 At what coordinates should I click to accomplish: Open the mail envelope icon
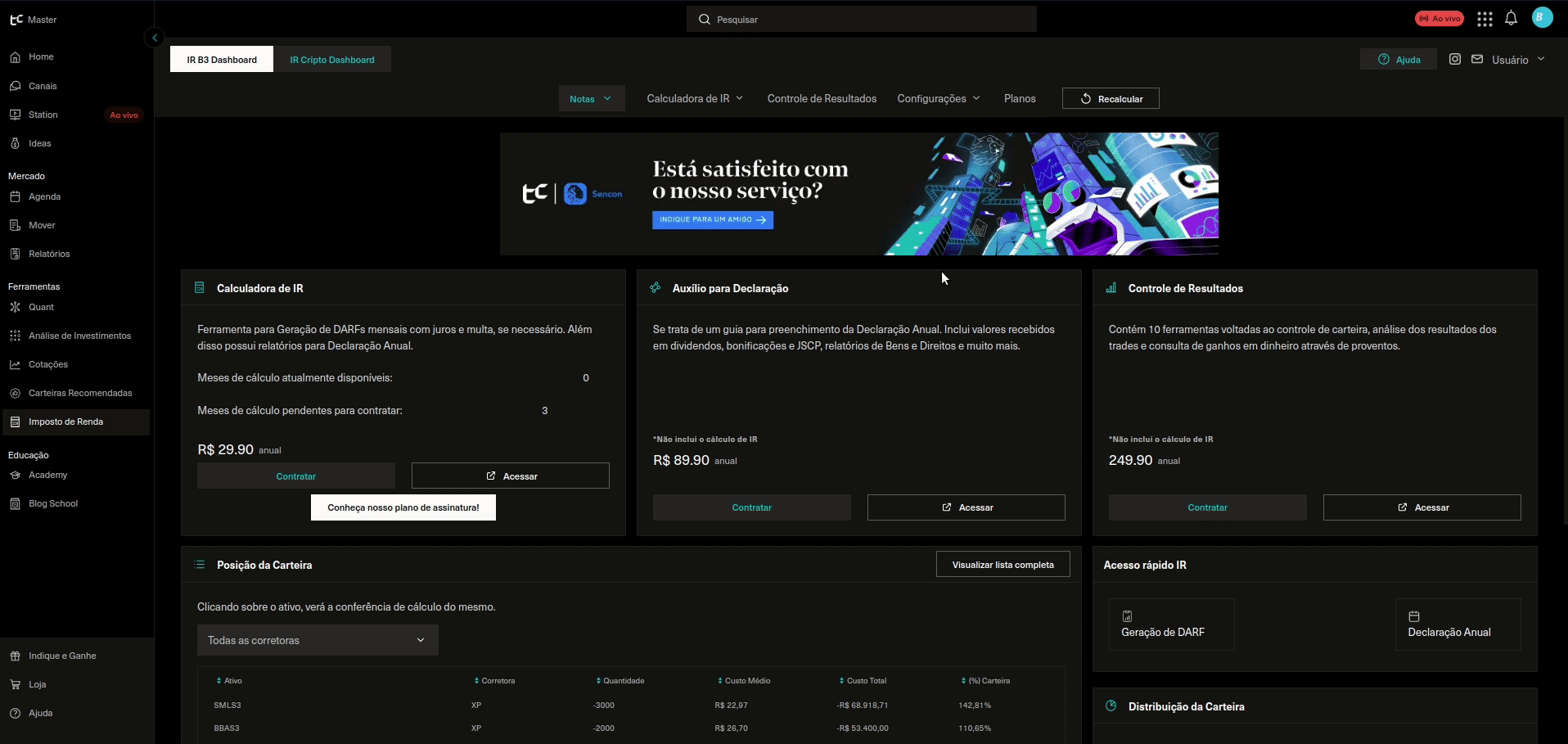[x=1477, y=59]
